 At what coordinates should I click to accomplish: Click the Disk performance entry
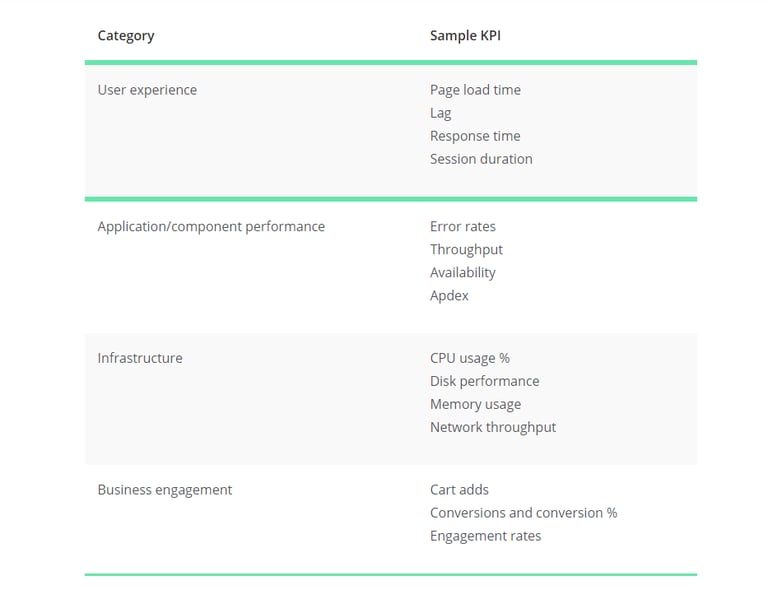click(485, 381)
